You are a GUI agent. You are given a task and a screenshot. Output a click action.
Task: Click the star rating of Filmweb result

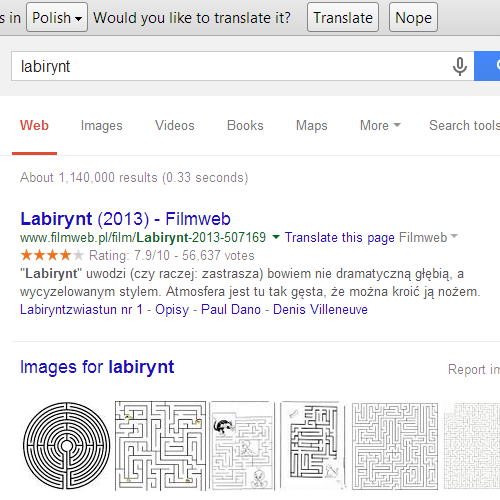coord(52,256)
